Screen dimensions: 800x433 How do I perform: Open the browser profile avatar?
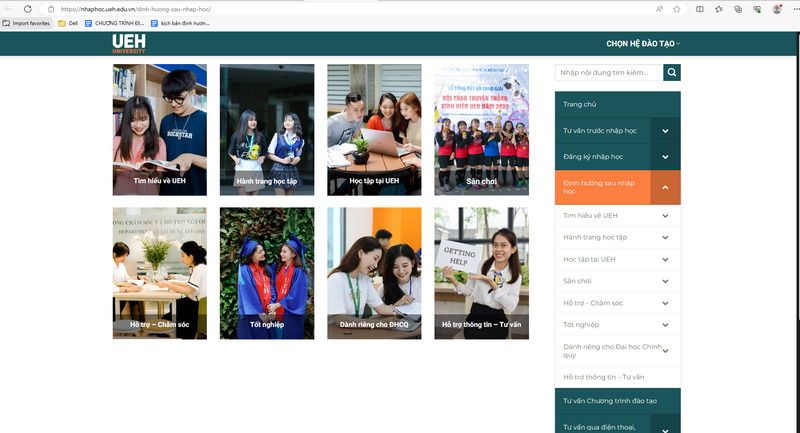point(777,9)
